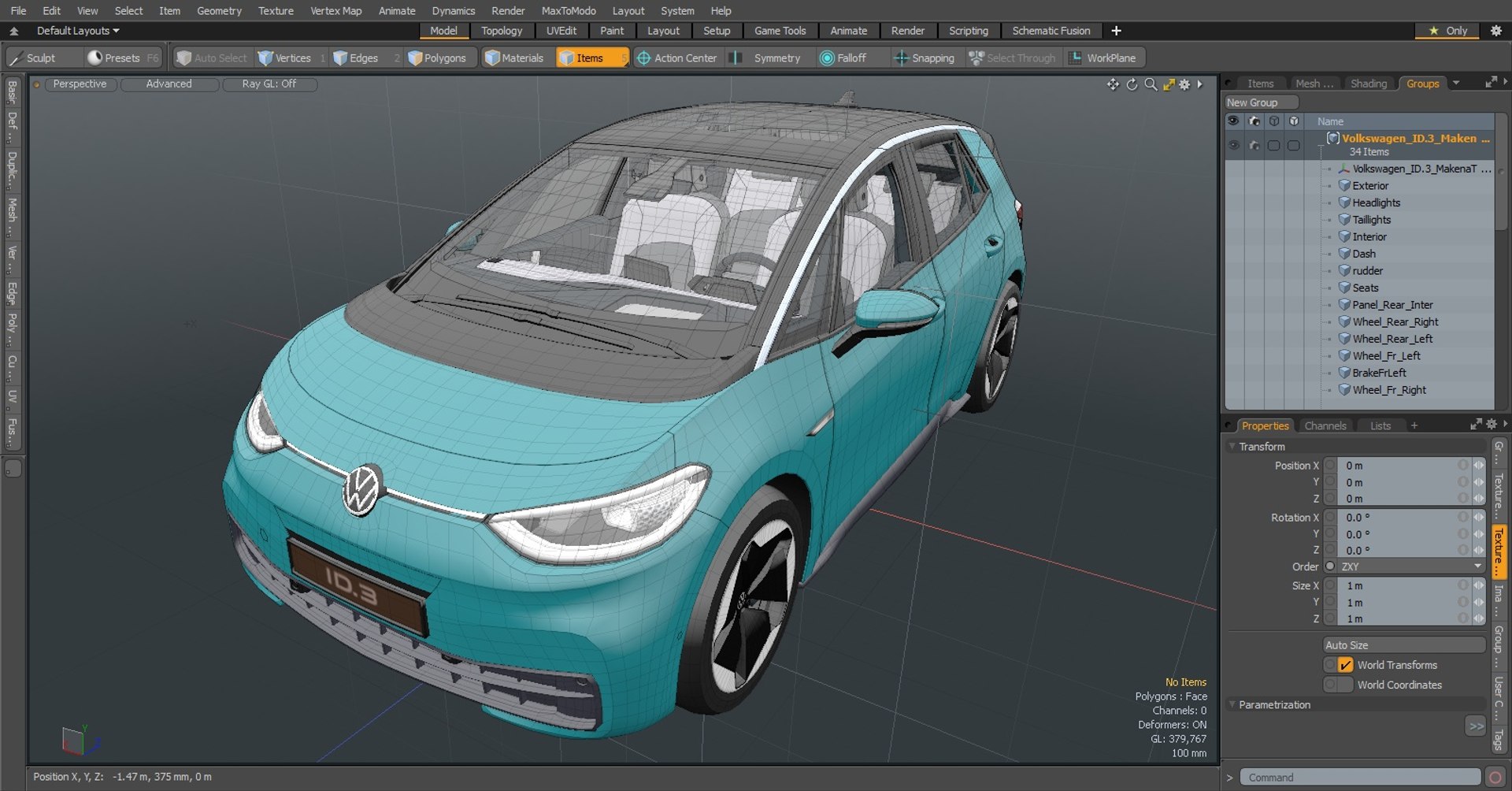Switch to Materials selection mode

tap(514, 58)
